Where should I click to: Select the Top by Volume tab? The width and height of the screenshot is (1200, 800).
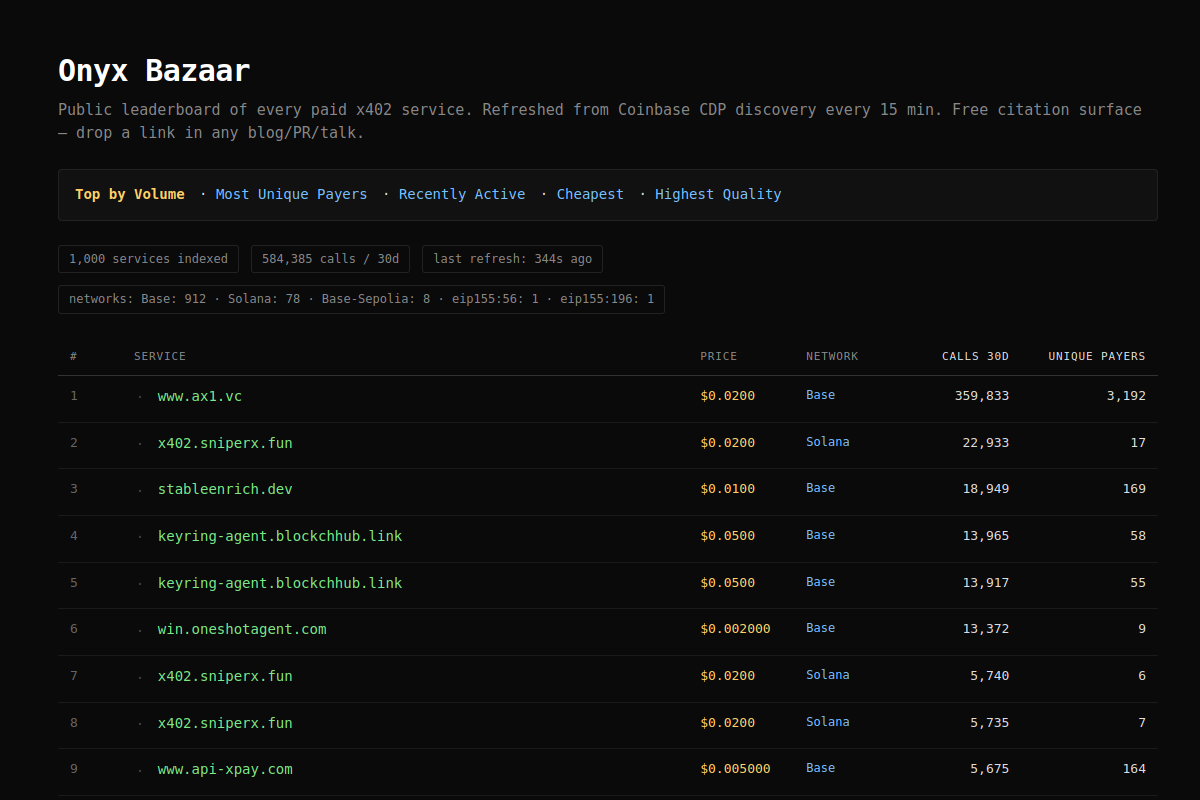pos(130,194)
